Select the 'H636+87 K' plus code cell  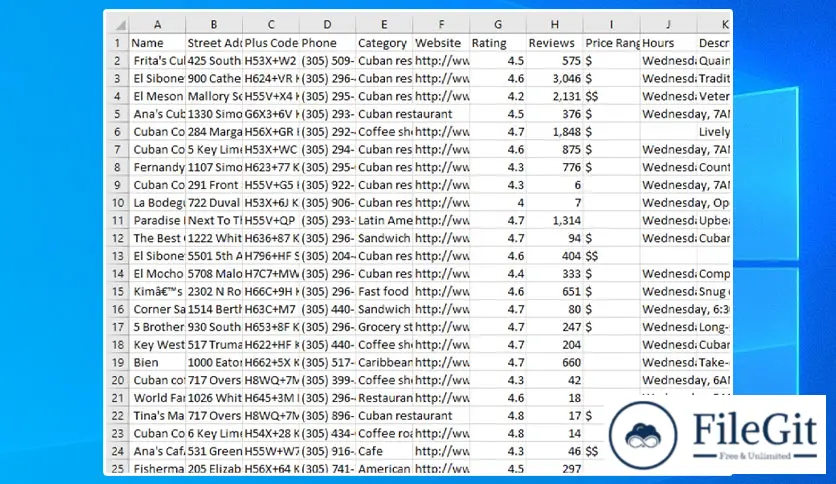(x=271, y=238)
